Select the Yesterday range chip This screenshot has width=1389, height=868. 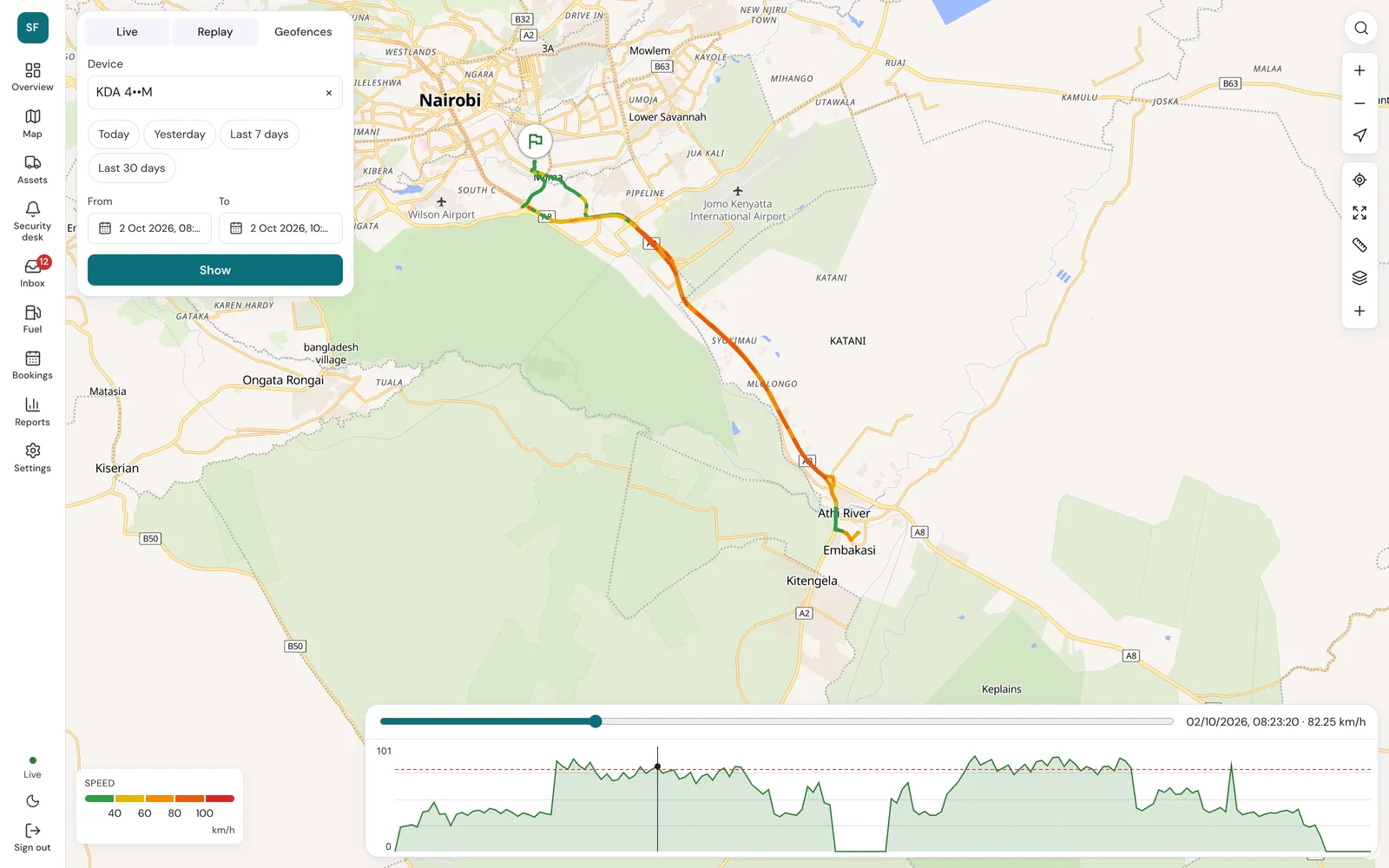[x=180, y=135]
